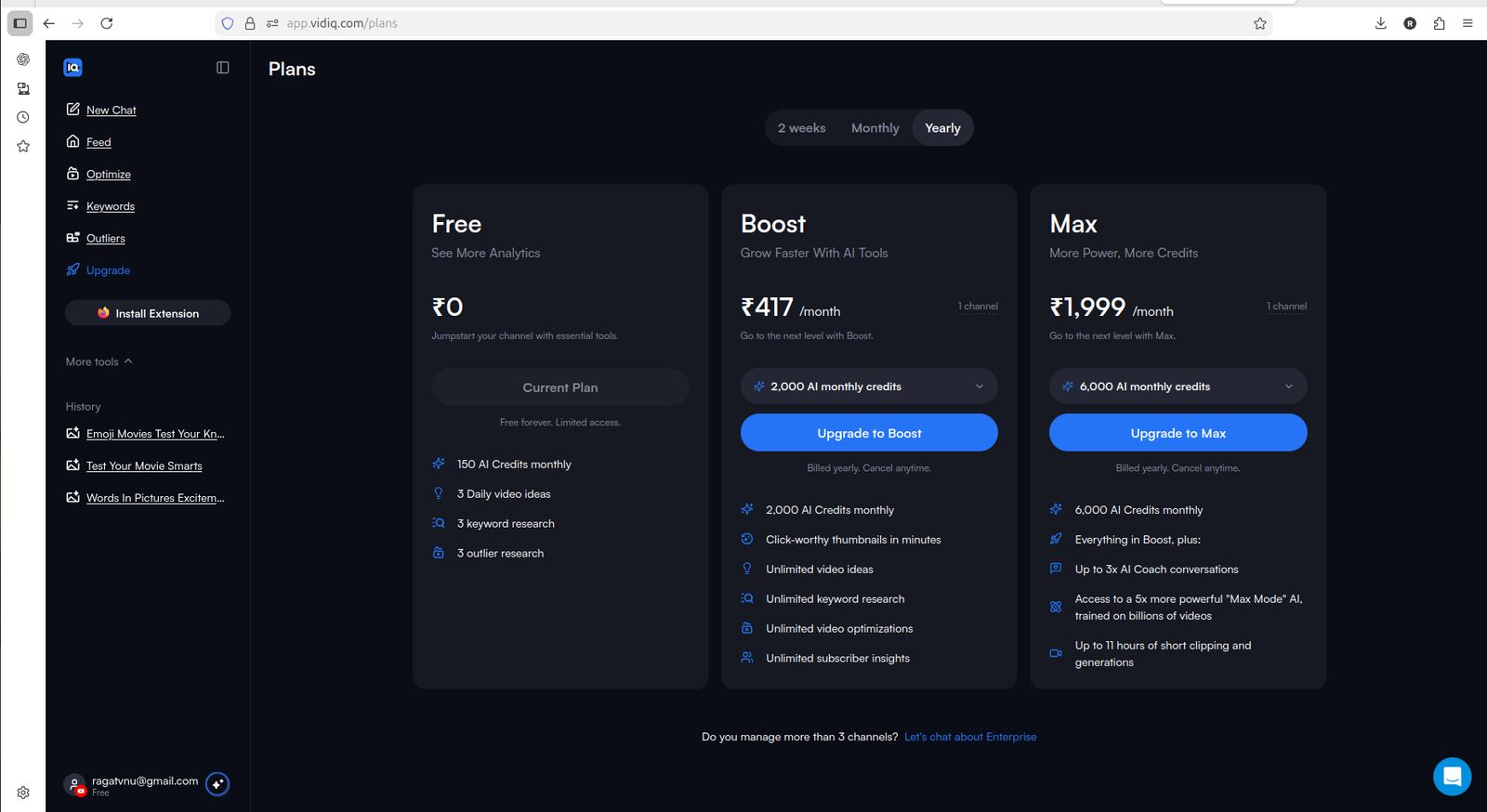Reload the current page

(107, 23)
